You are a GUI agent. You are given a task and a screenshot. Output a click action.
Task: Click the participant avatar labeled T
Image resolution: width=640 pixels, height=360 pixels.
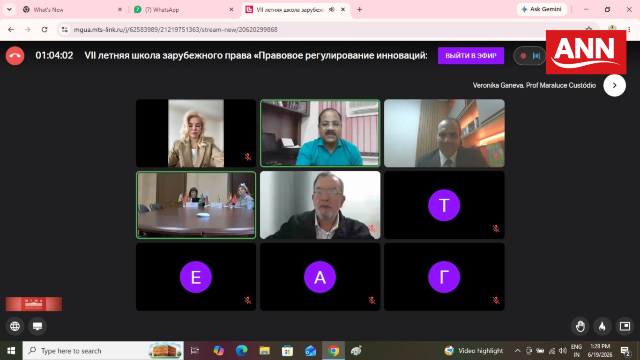[444, 205]
